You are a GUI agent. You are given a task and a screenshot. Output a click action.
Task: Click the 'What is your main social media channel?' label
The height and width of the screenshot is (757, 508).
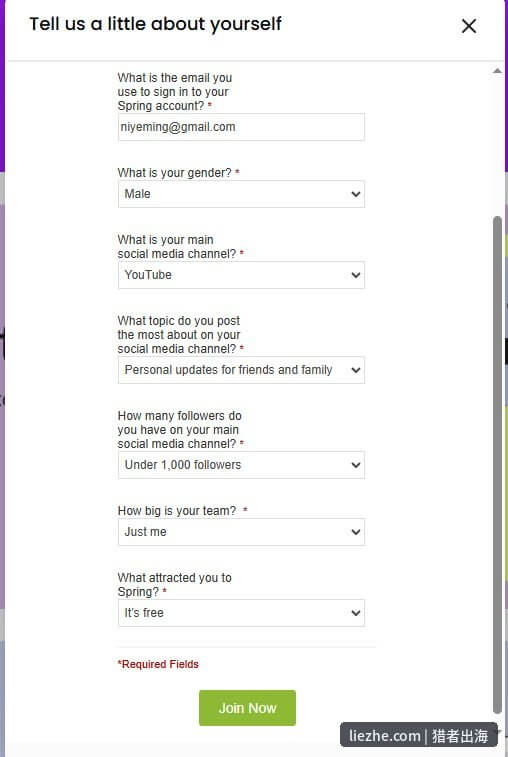(x=180, y=247)
